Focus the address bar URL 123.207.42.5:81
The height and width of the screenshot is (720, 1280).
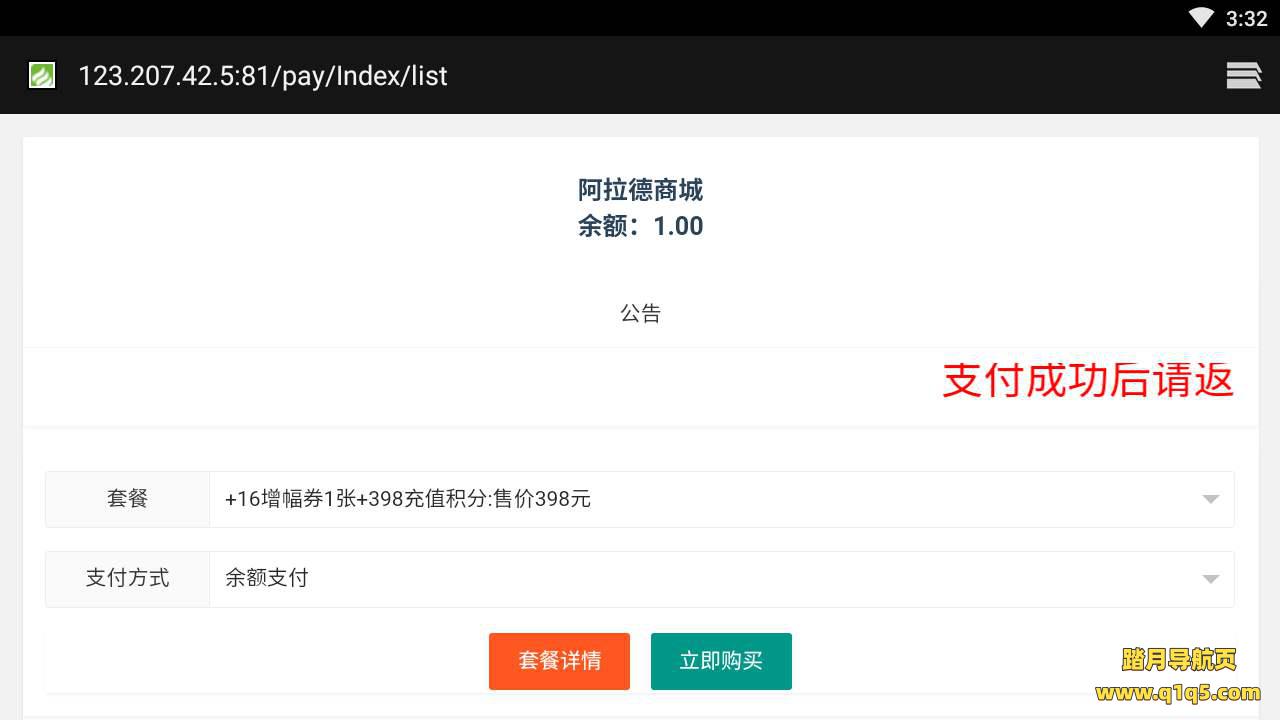pos(262,76)
